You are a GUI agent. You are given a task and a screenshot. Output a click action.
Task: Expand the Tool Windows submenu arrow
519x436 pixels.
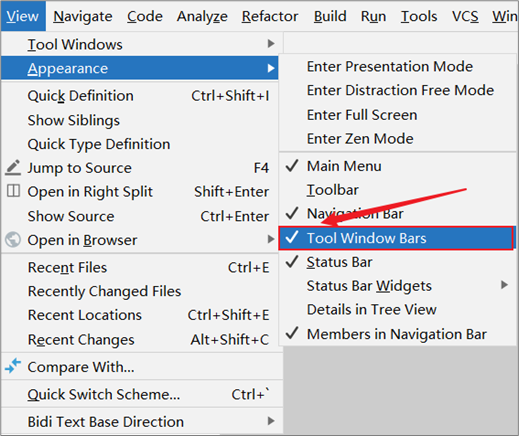pos(271,44)
